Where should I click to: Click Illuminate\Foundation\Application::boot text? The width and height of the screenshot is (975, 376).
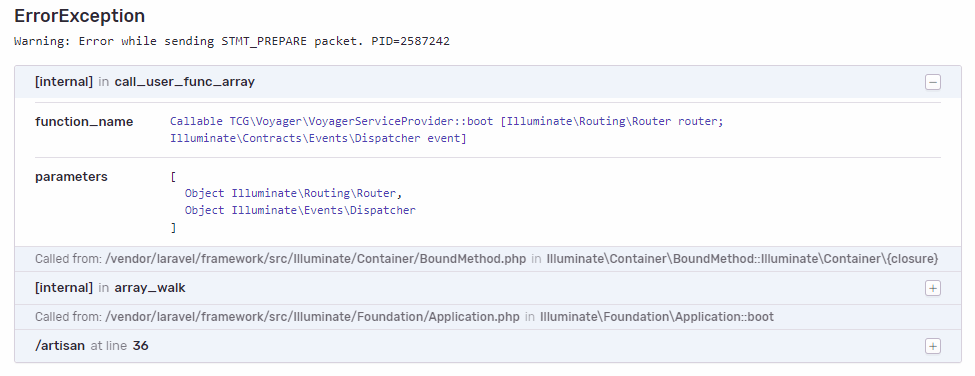(657, 317)
